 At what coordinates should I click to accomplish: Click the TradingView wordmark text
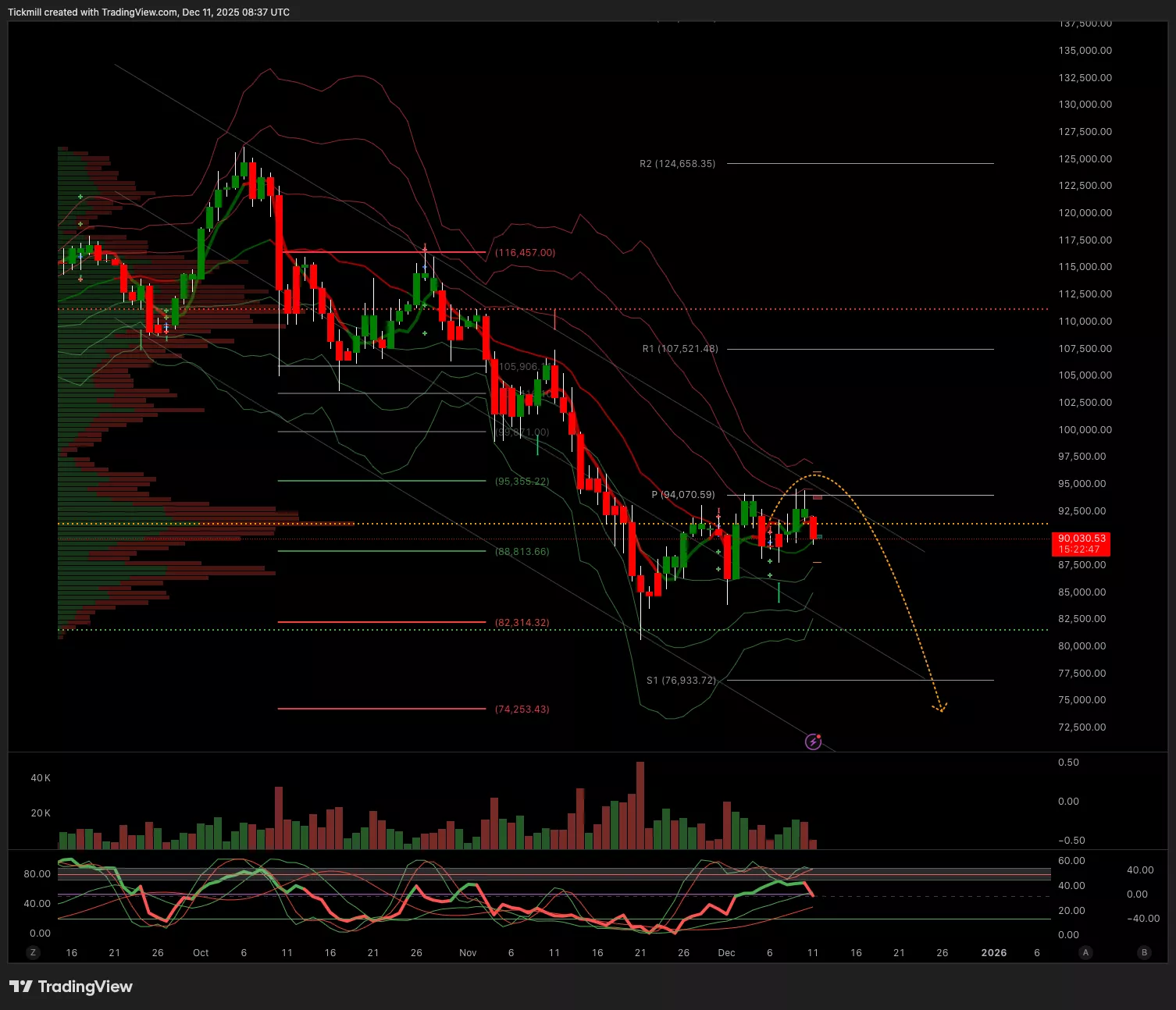85,987
